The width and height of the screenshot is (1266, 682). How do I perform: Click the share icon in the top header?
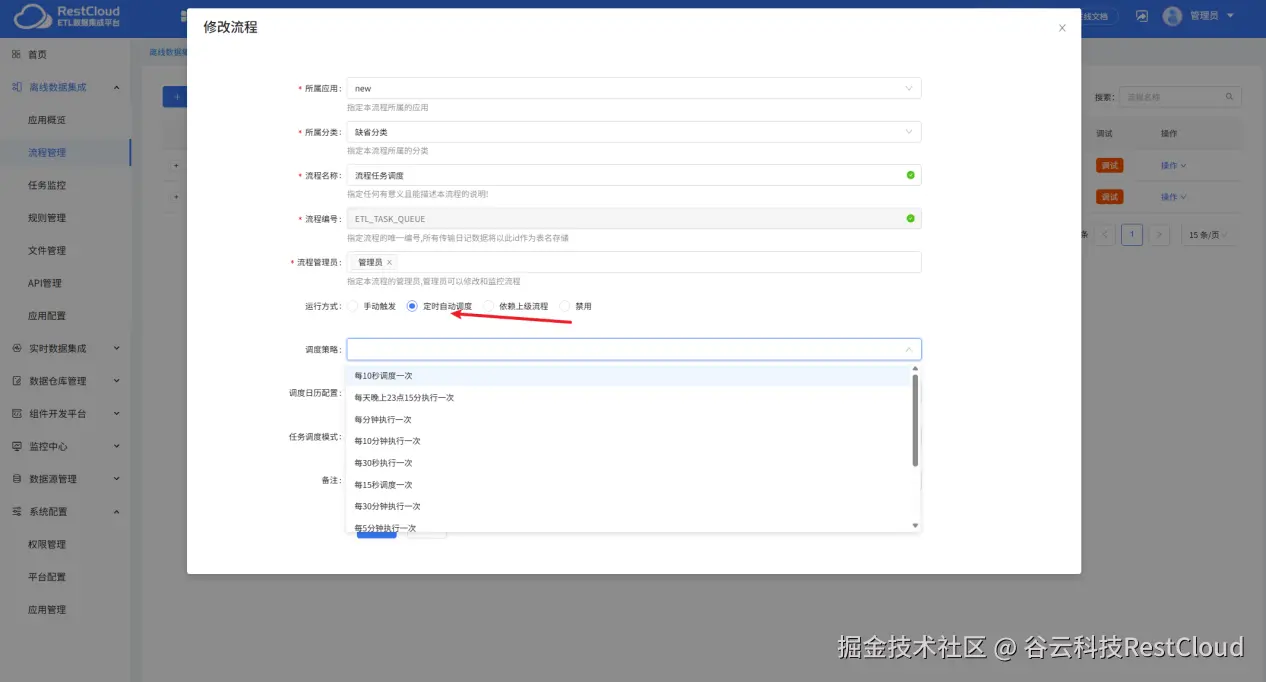pos(1141,15)
